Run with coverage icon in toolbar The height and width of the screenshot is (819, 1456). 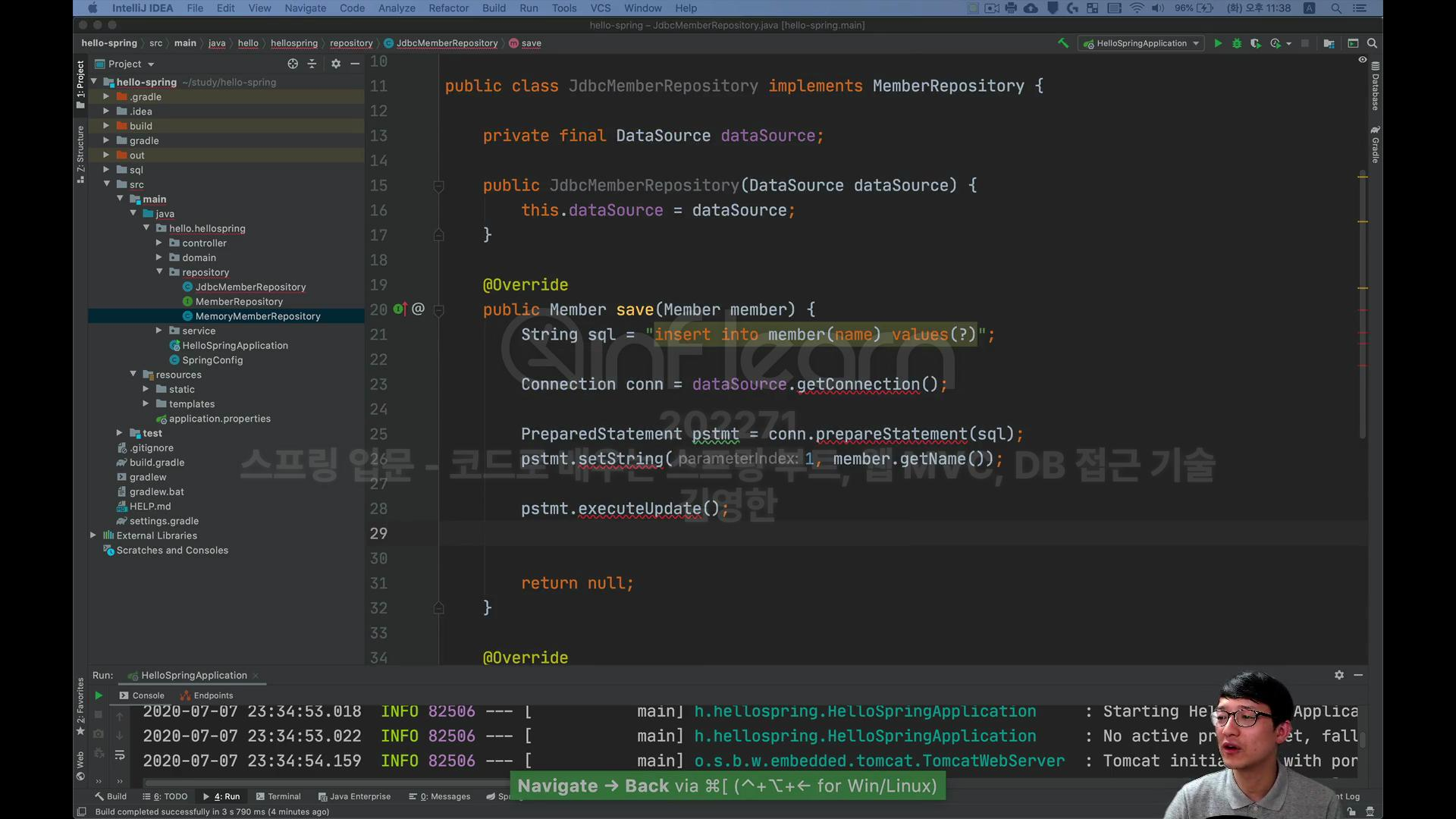point(1256,43)
